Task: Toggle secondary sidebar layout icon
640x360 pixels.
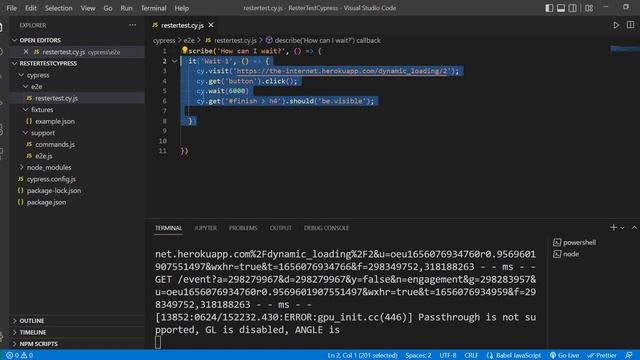Action: point(573,8)
